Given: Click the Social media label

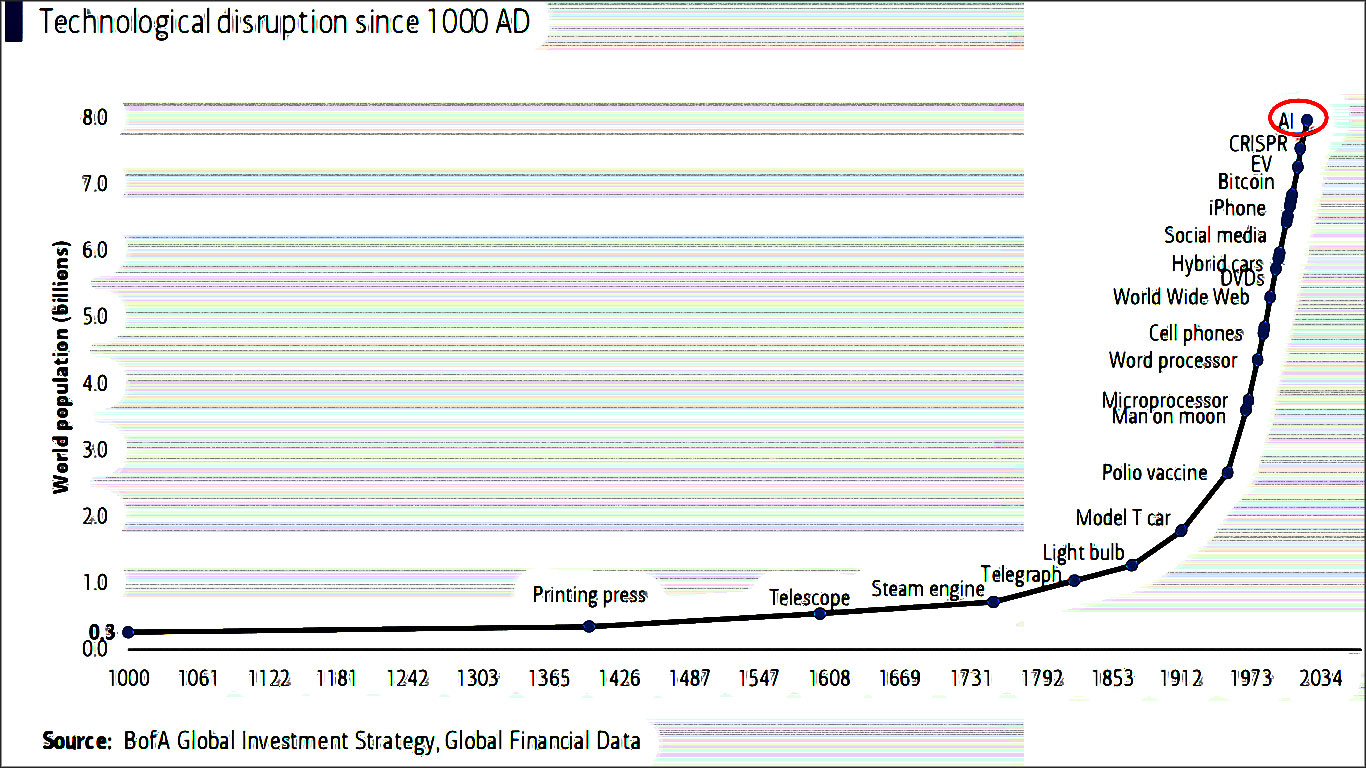Looking at the screenshot, I should (x=1213, y=235).
